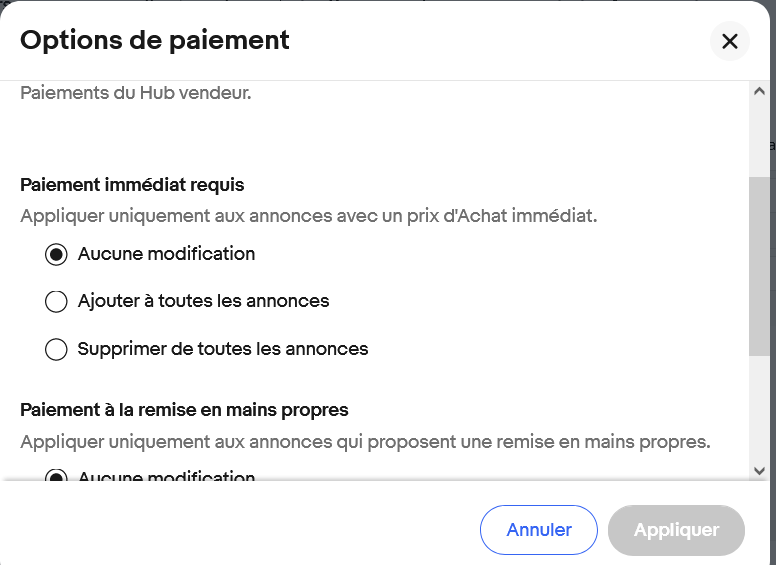Click the "Supprimer de toutes les annonces" label text

(223, 349)
